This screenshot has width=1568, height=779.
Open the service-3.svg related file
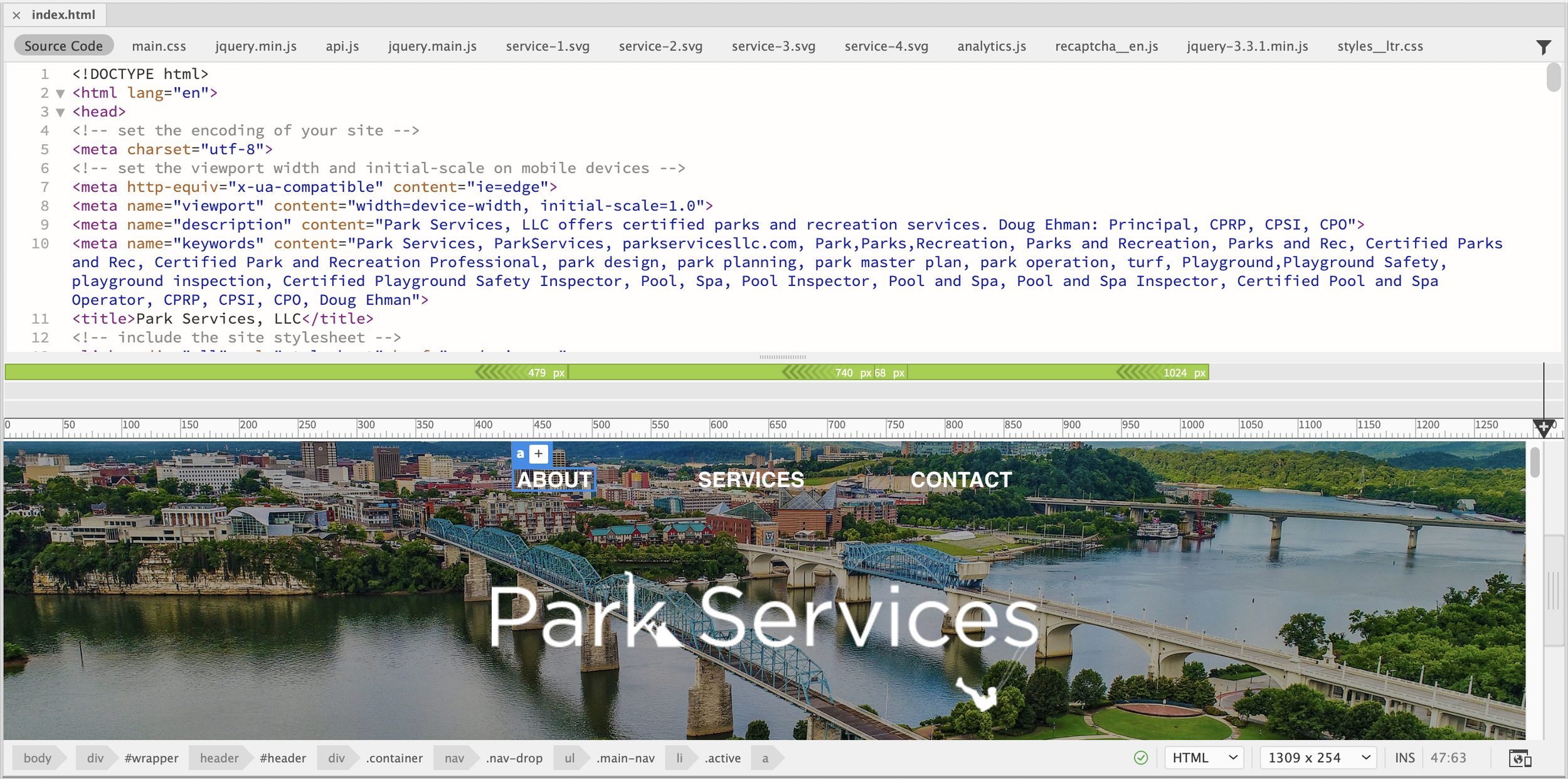773,46
